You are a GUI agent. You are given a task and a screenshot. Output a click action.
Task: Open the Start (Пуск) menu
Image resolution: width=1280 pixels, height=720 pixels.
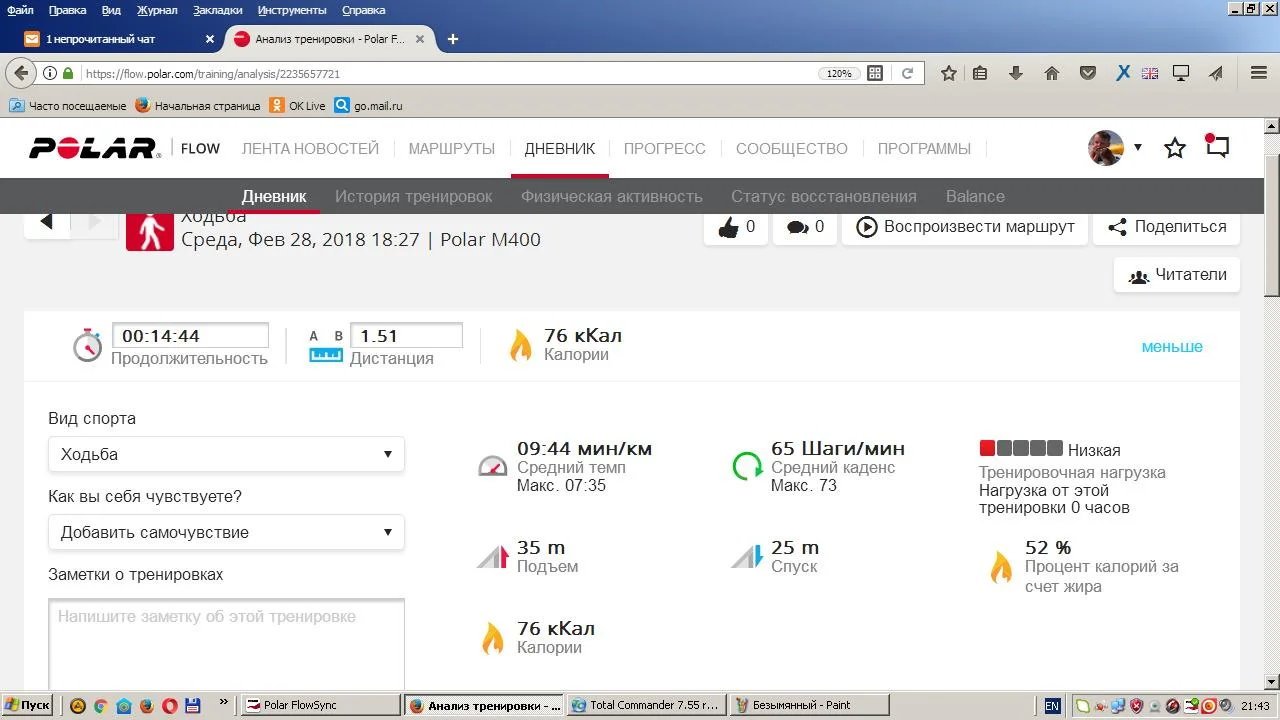[x=27, y=705]
